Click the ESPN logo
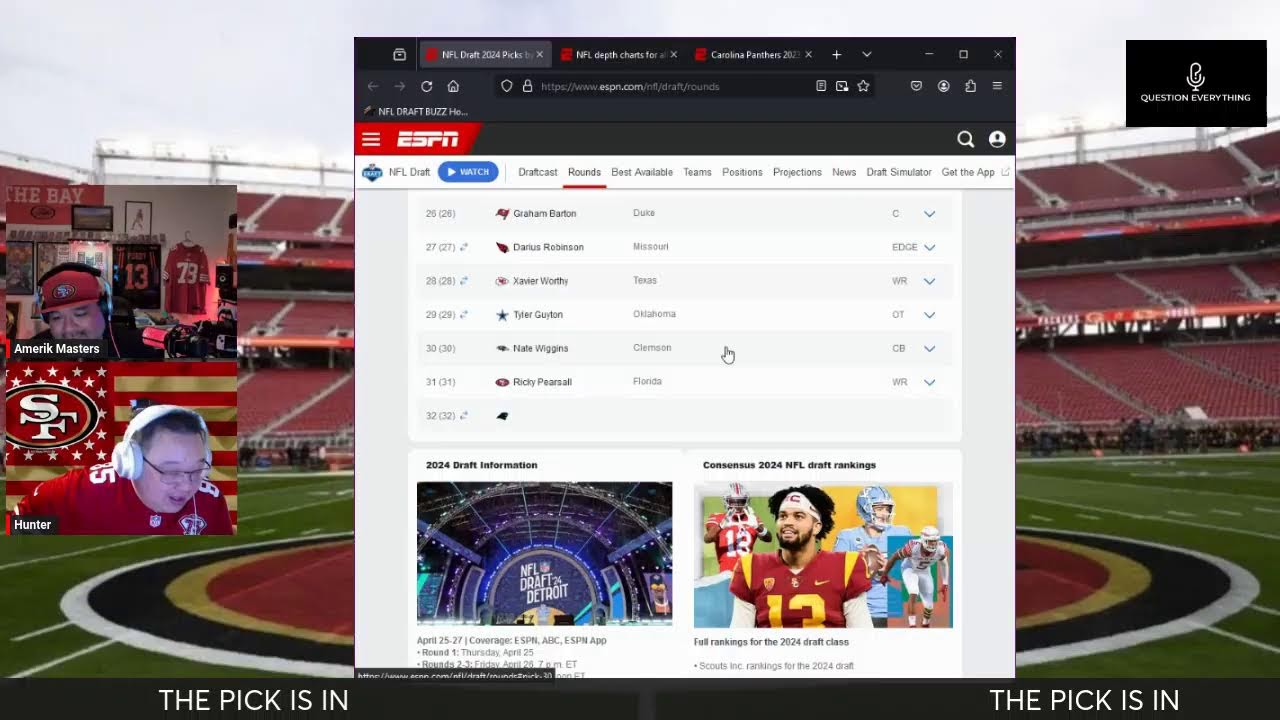Screen dimensions: 1280x720 427,139
